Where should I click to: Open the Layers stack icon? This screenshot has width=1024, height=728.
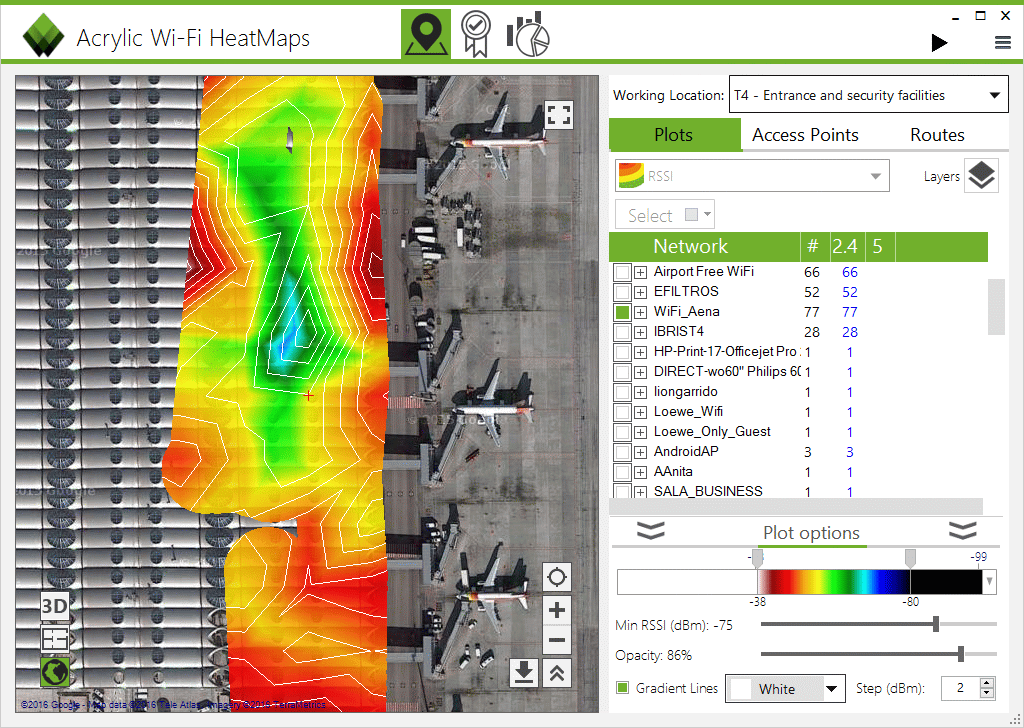click(x=981, y=176)
